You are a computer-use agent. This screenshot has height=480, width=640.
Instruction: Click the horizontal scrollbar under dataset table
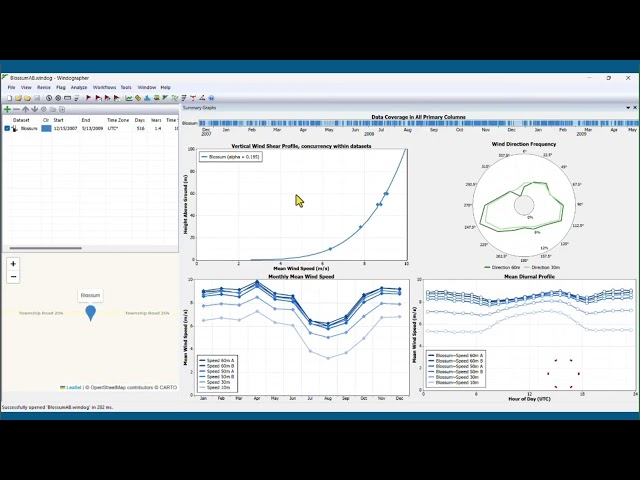point(46,248)
